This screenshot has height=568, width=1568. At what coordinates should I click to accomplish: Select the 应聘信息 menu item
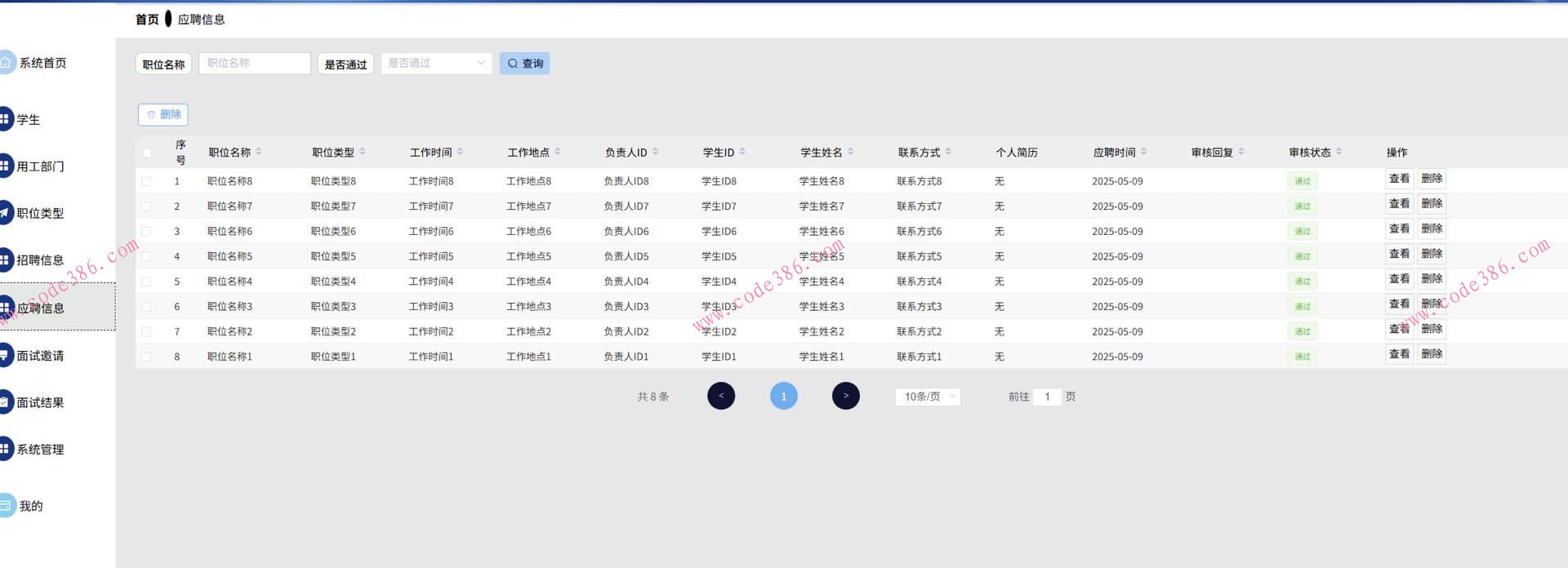(57, 307)
